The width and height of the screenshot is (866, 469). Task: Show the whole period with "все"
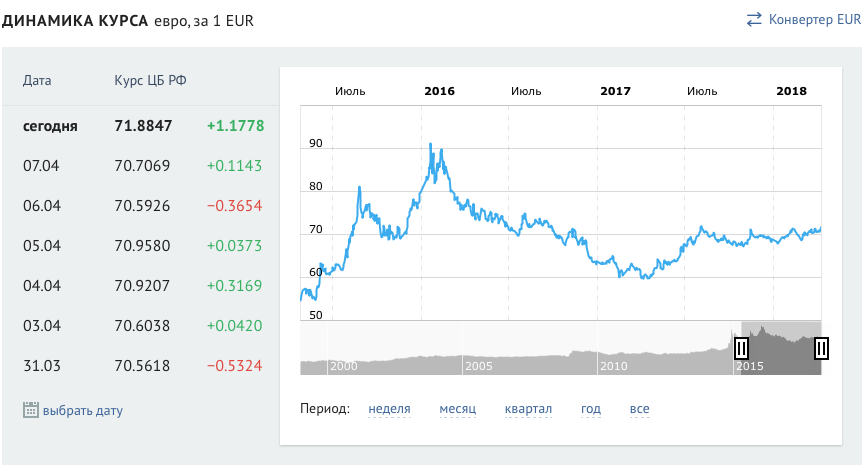(x=639, y=409)
